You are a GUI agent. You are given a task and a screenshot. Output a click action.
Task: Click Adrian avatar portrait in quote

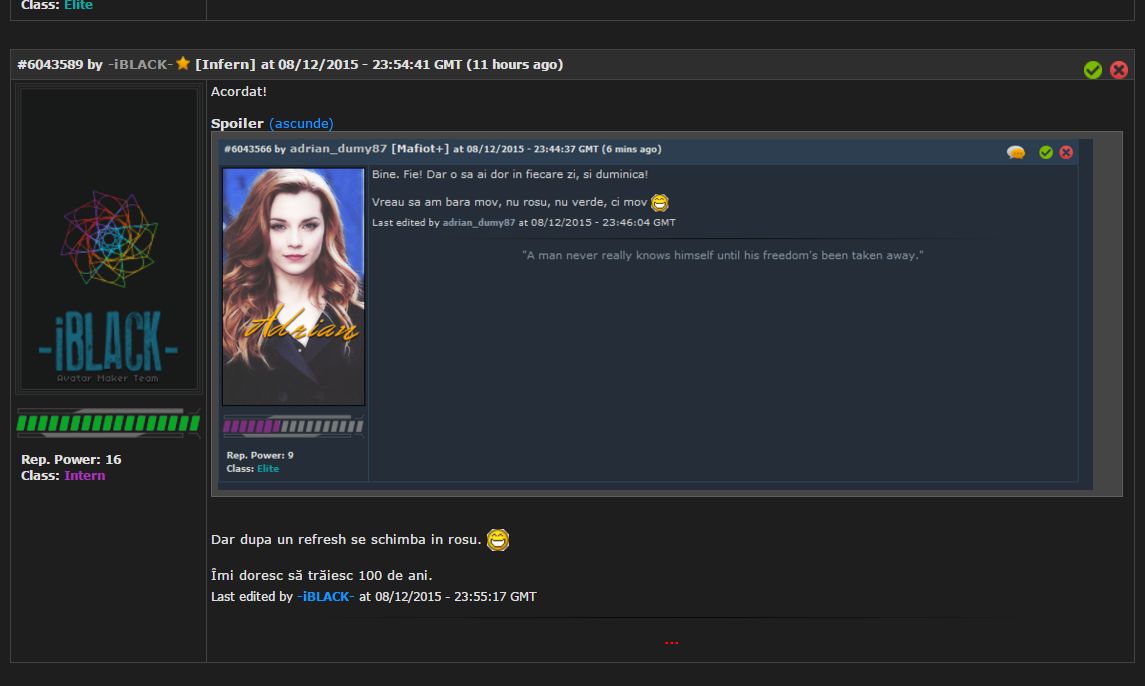(x=294, y=286)
